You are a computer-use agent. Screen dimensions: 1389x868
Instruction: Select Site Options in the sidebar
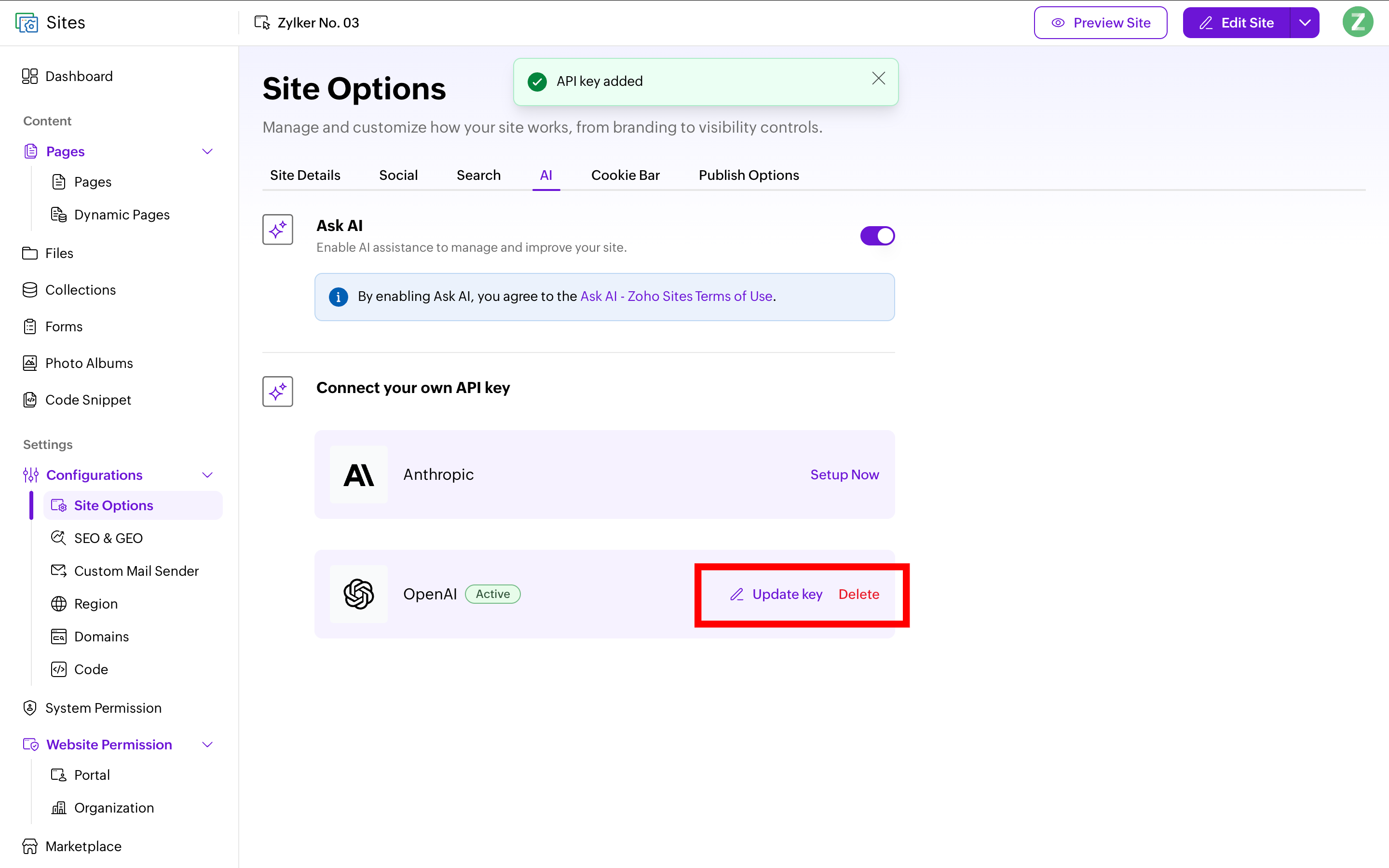pos(133,505)
